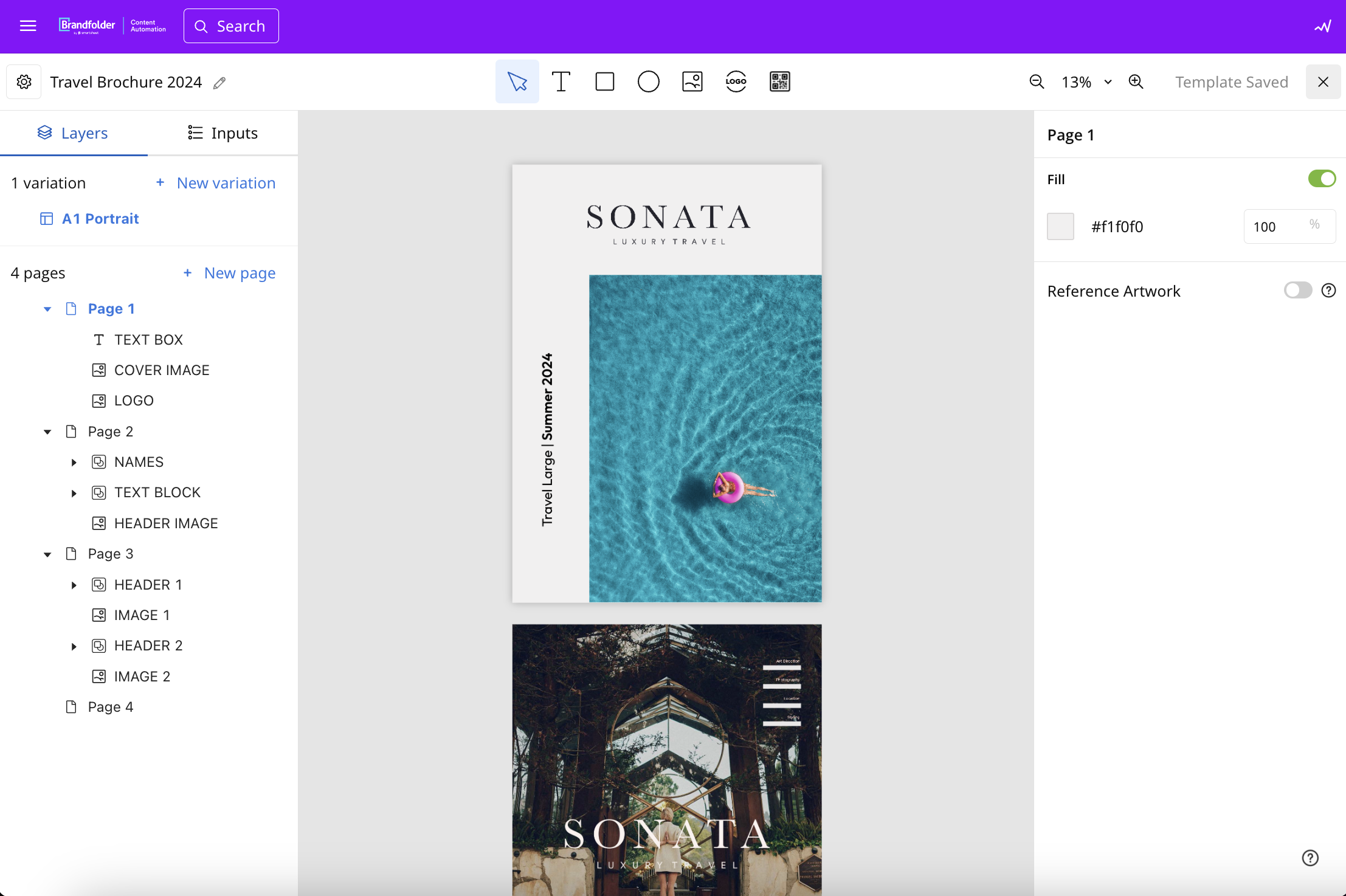Select the Ellipse shape tool

pos(648,81)
